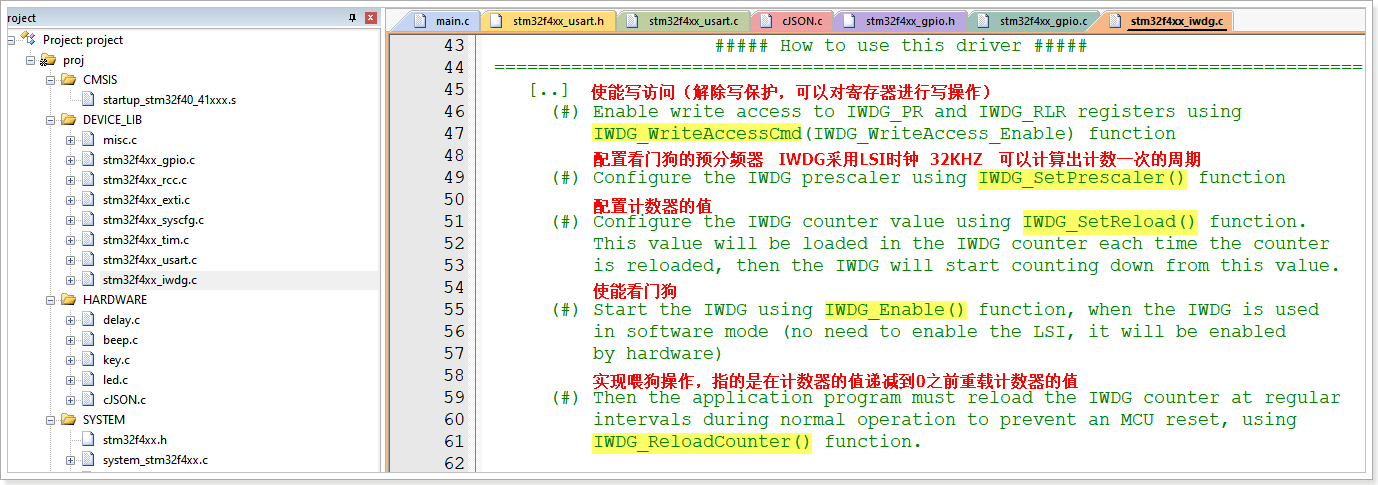Expand delay.c dependencies
1378x485 pixels.
tap(71, 320)
